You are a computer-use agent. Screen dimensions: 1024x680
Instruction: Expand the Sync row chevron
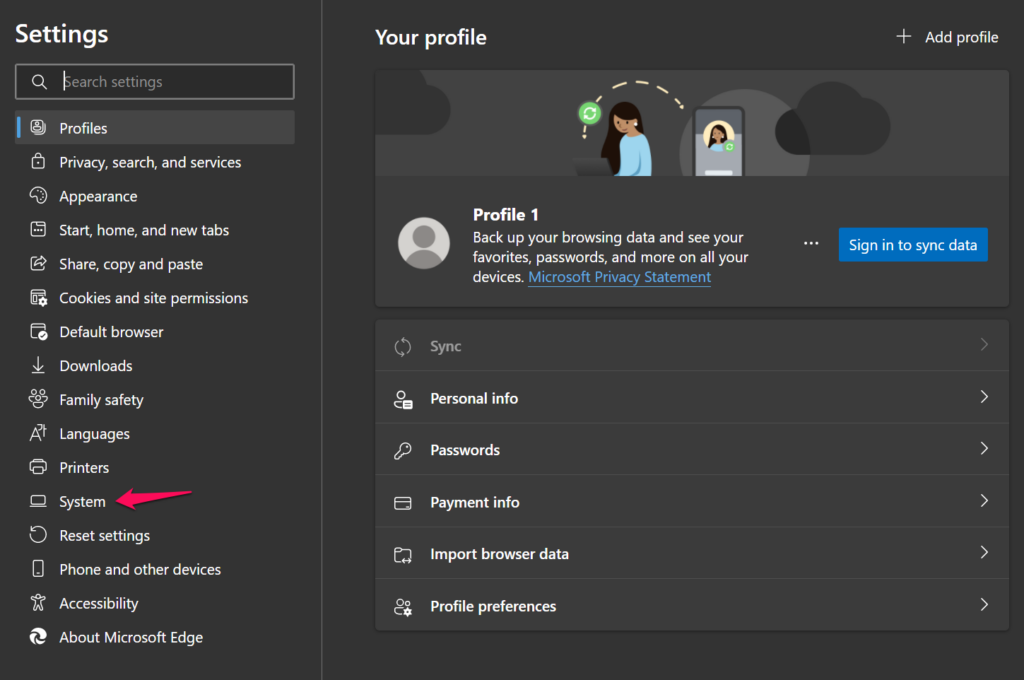[984, 345]
